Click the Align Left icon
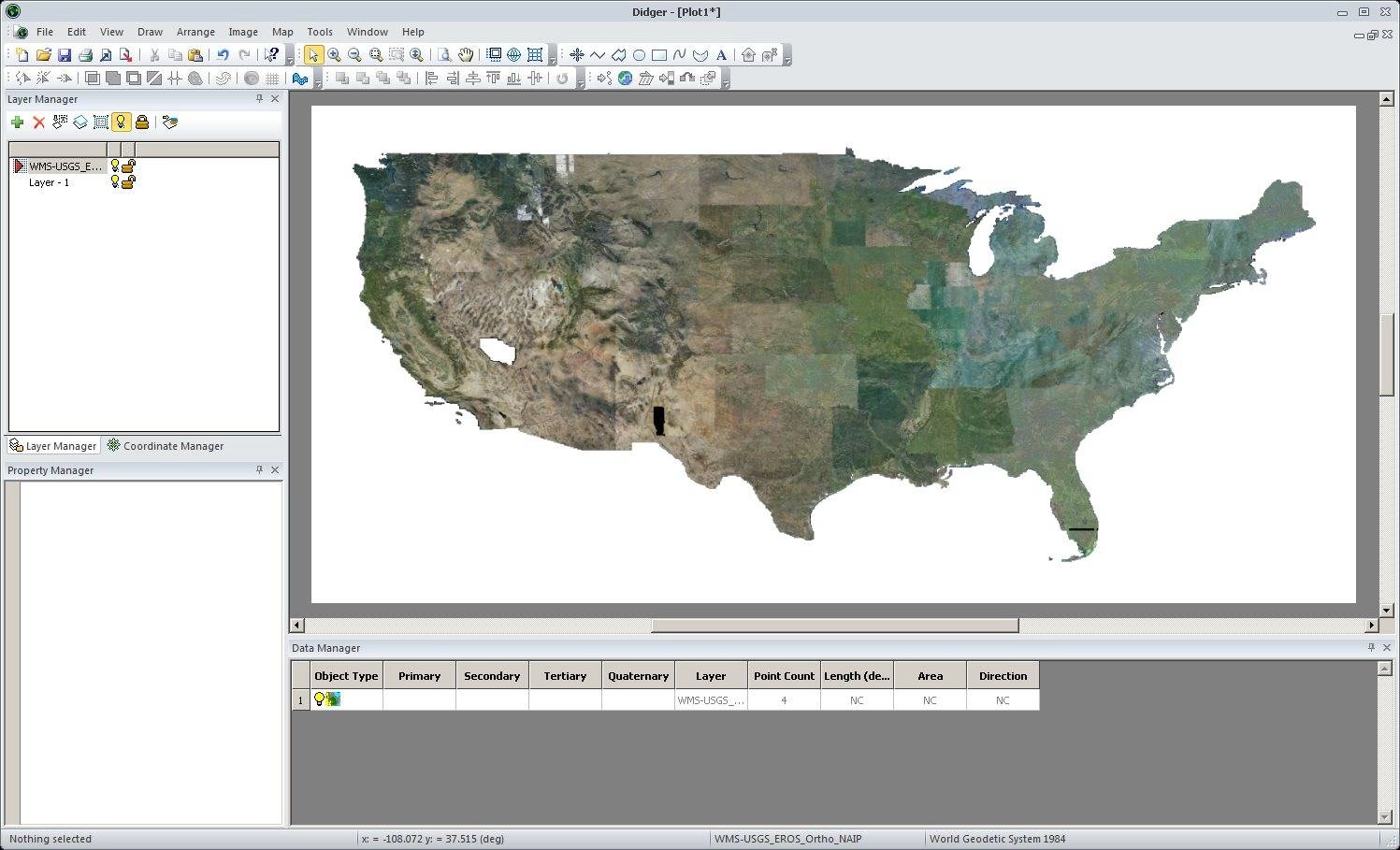 coord(432,79)
